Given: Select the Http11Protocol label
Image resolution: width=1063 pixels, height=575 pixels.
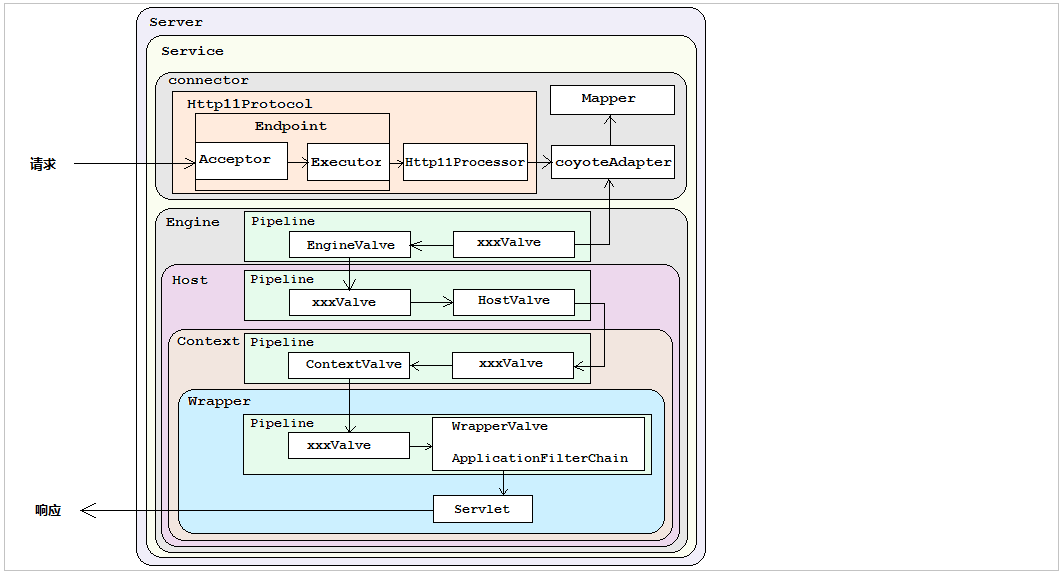Looking at the screenshot, I should 249,104.
